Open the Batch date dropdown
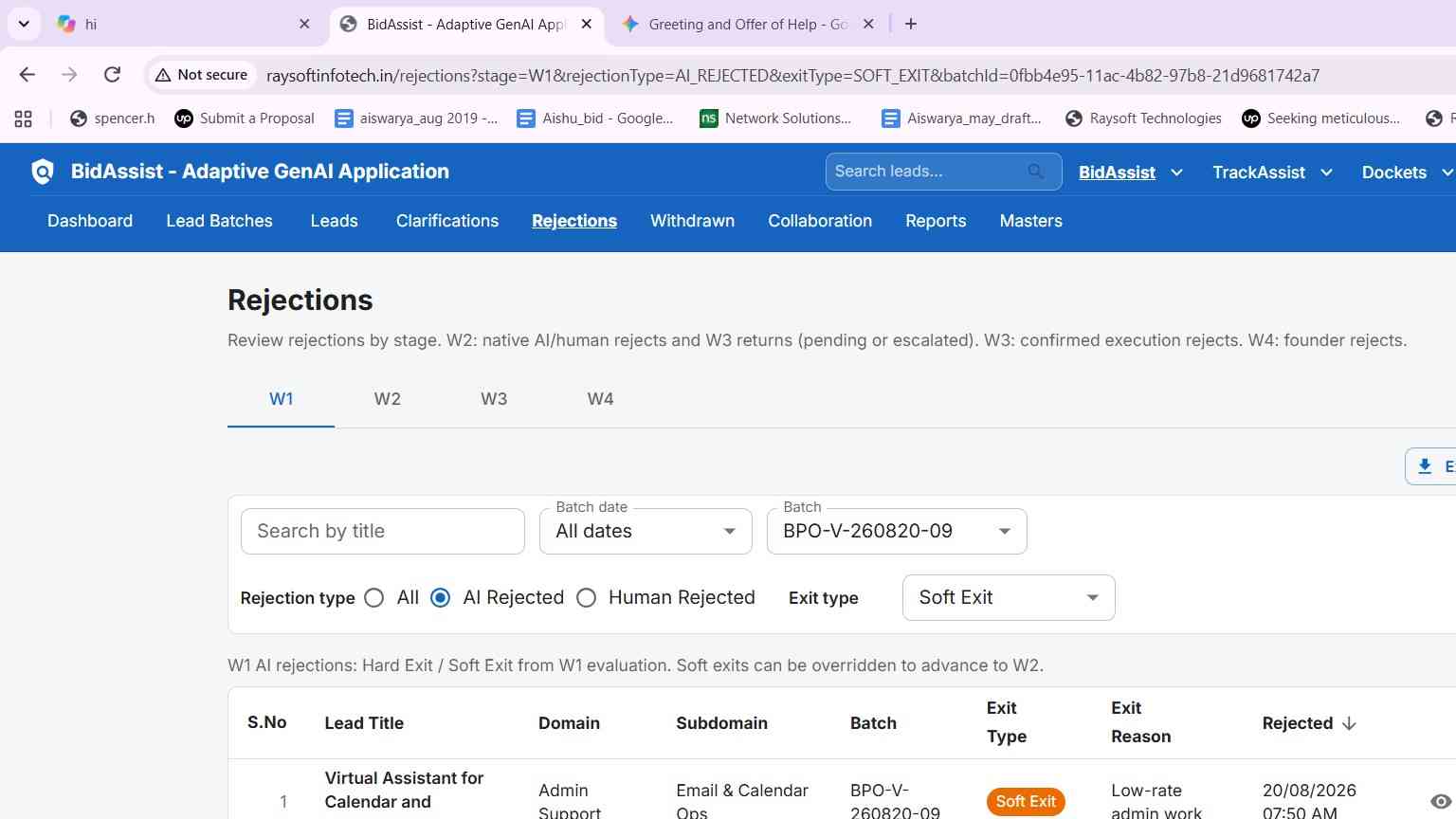Image resolution: width=1456 pixels, height=819 pixels. (646, 532)
